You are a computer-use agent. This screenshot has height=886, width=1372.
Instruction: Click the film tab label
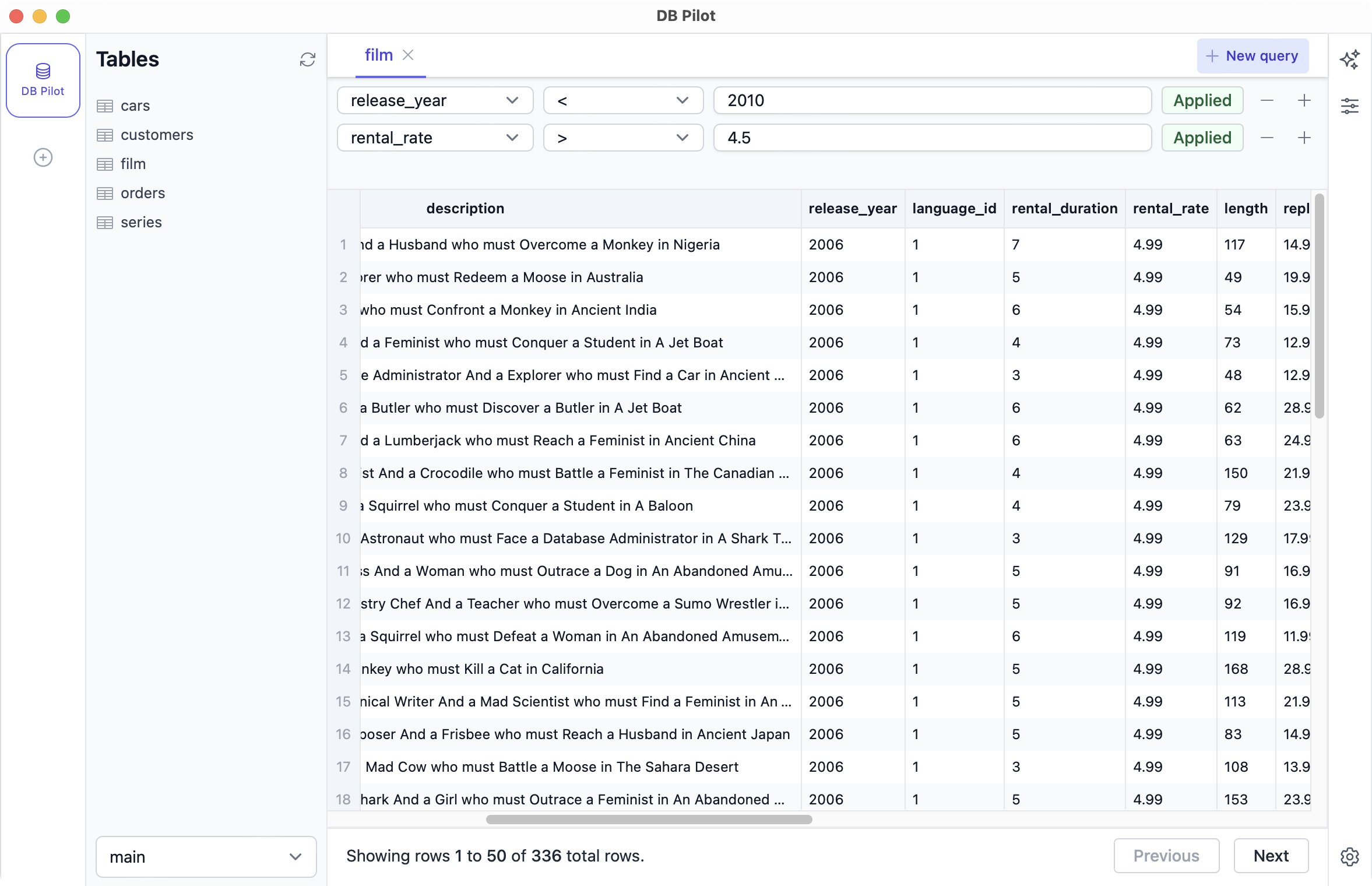(x=379, y=54)
